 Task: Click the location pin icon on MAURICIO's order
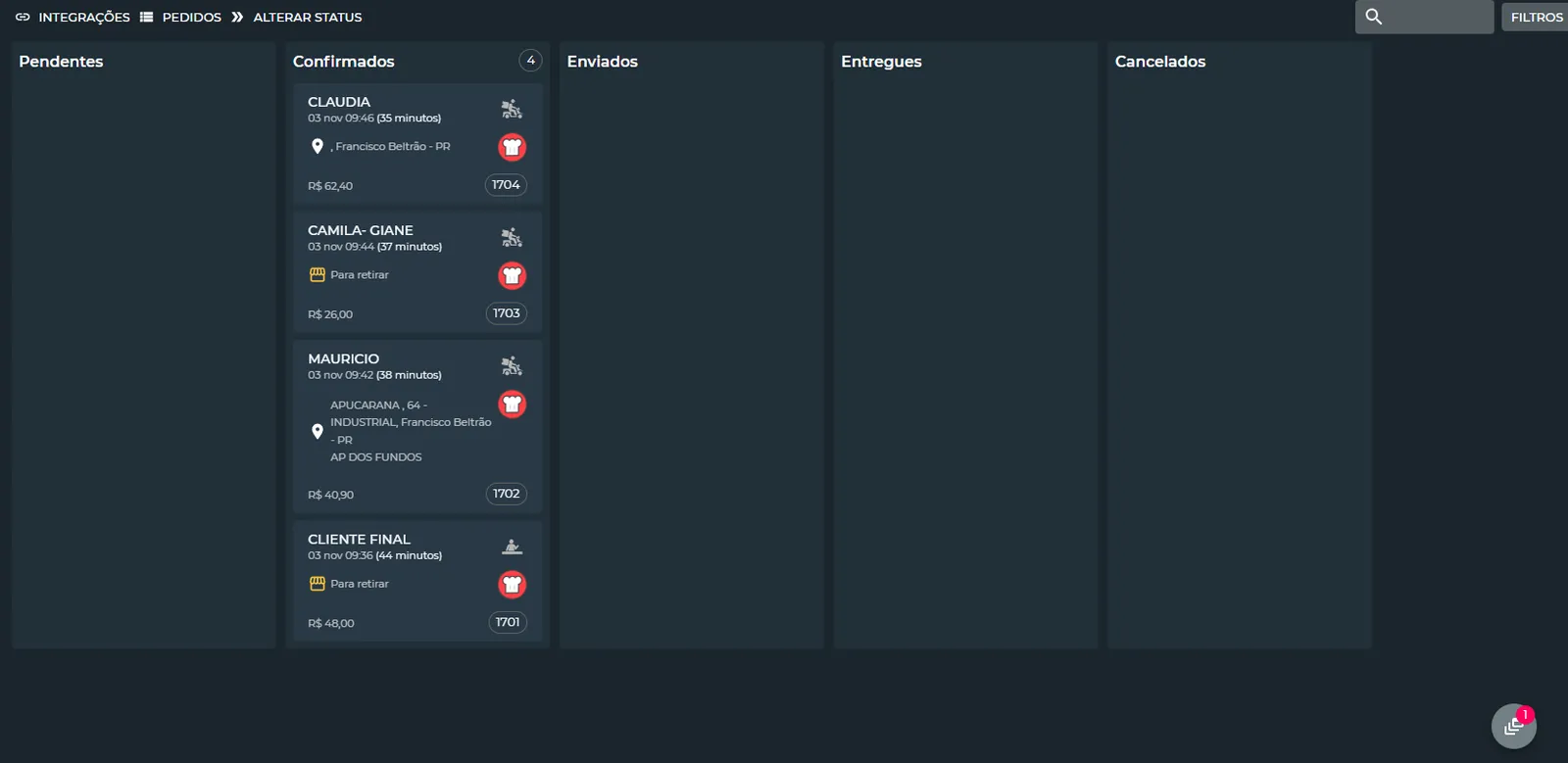click(x=318, y=431)
